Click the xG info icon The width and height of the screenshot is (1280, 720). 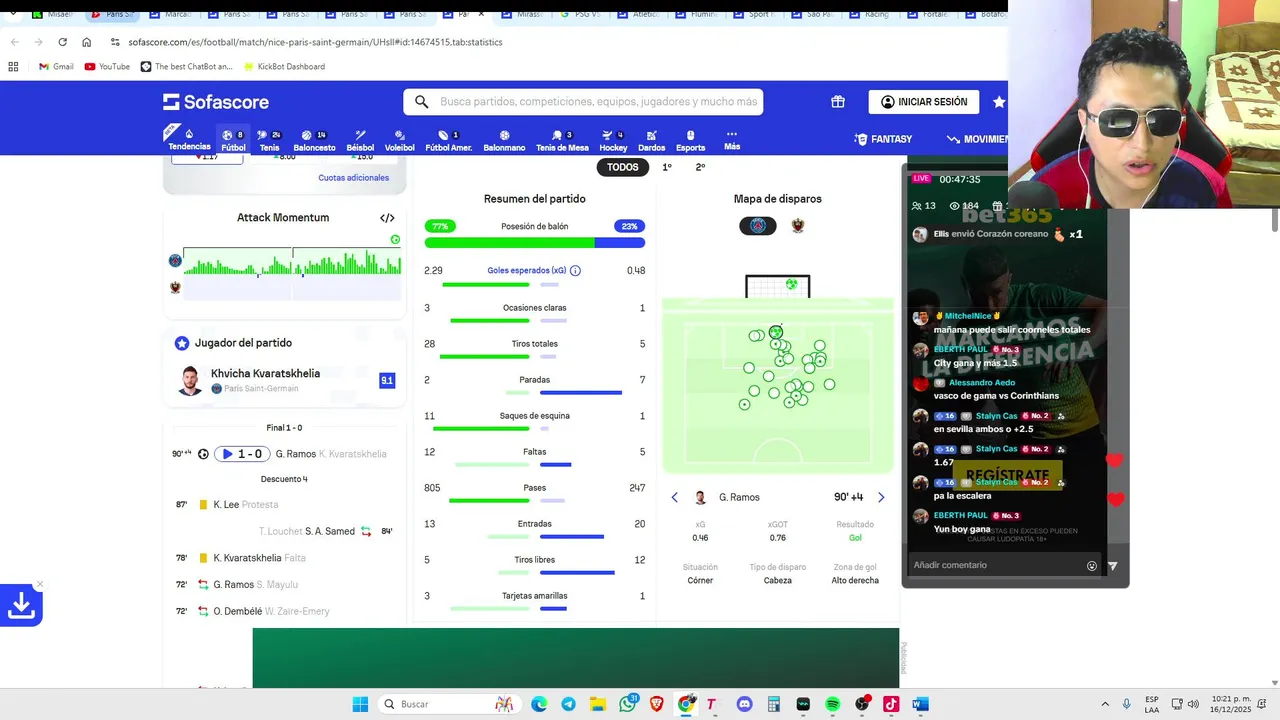coord(575,271)
